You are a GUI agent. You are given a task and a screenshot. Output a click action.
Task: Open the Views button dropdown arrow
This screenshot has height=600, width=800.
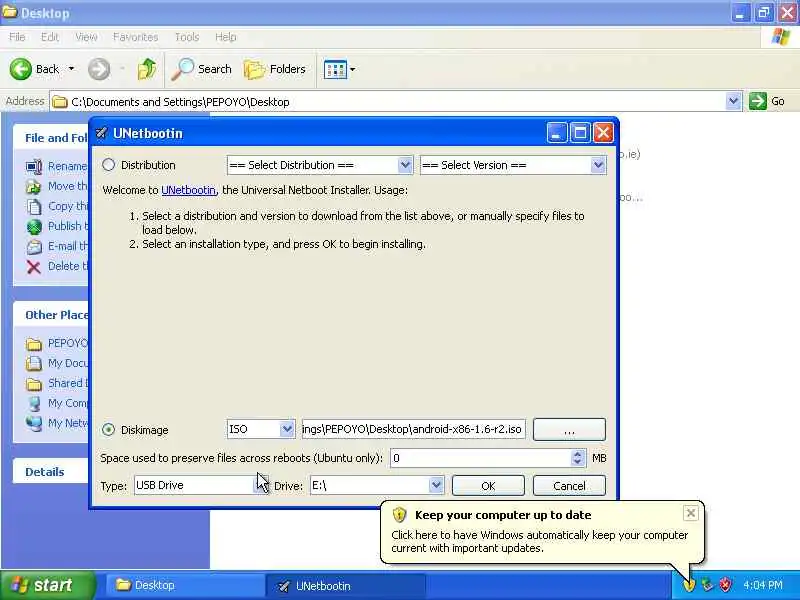tap(353, 69)
